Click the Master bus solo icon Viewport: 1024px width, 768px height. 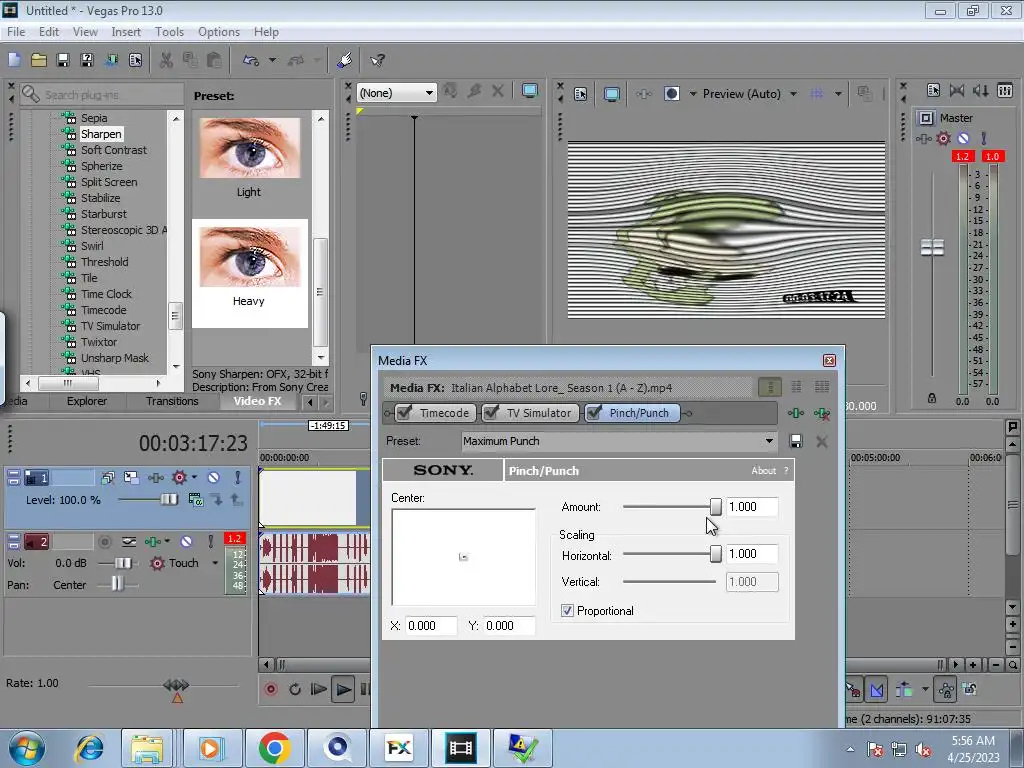coord(984,138)
